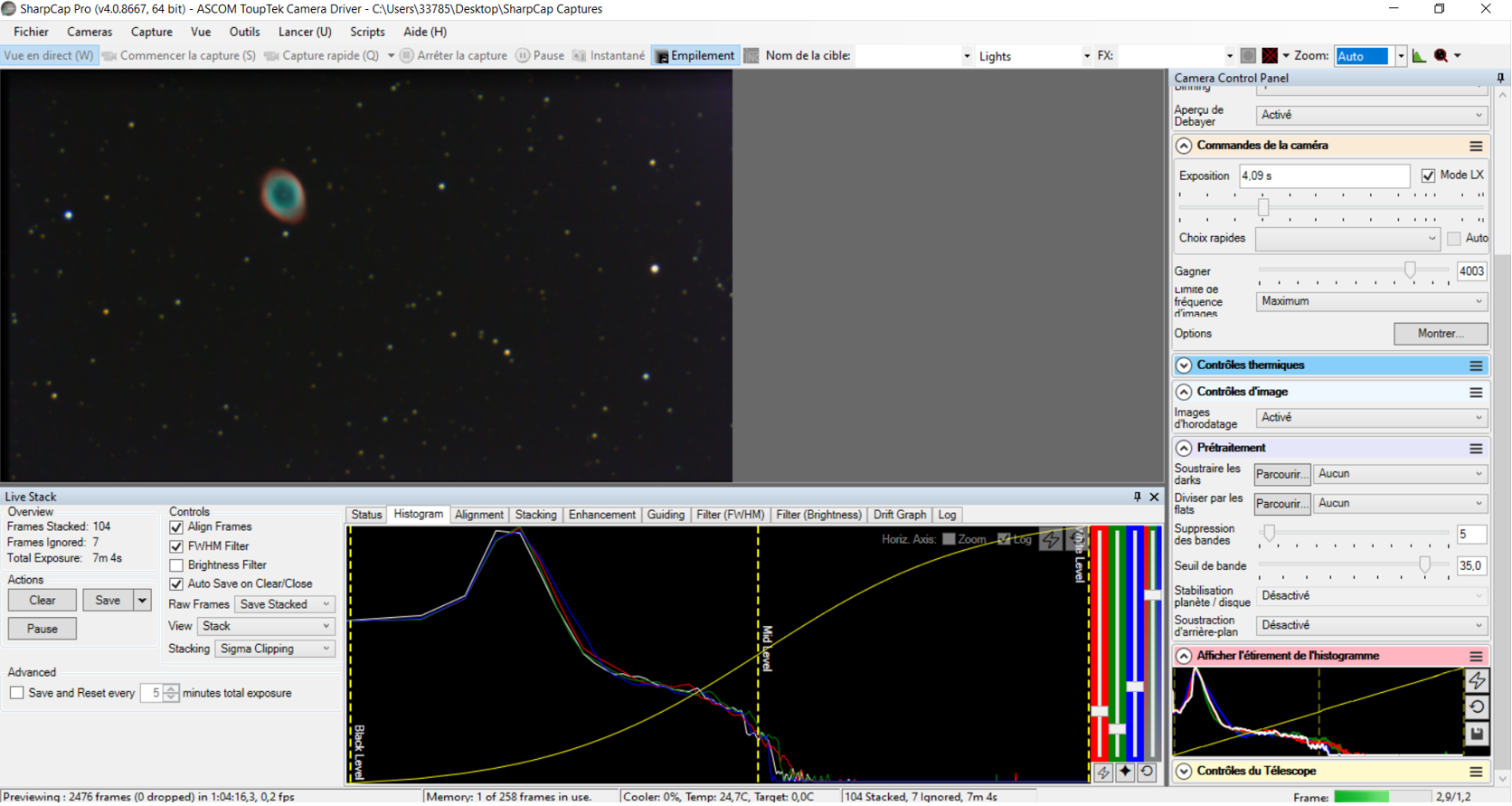Open the zoom magnifier tool in toolbar
This screenshot has height=806, width=1512.
1441,56
